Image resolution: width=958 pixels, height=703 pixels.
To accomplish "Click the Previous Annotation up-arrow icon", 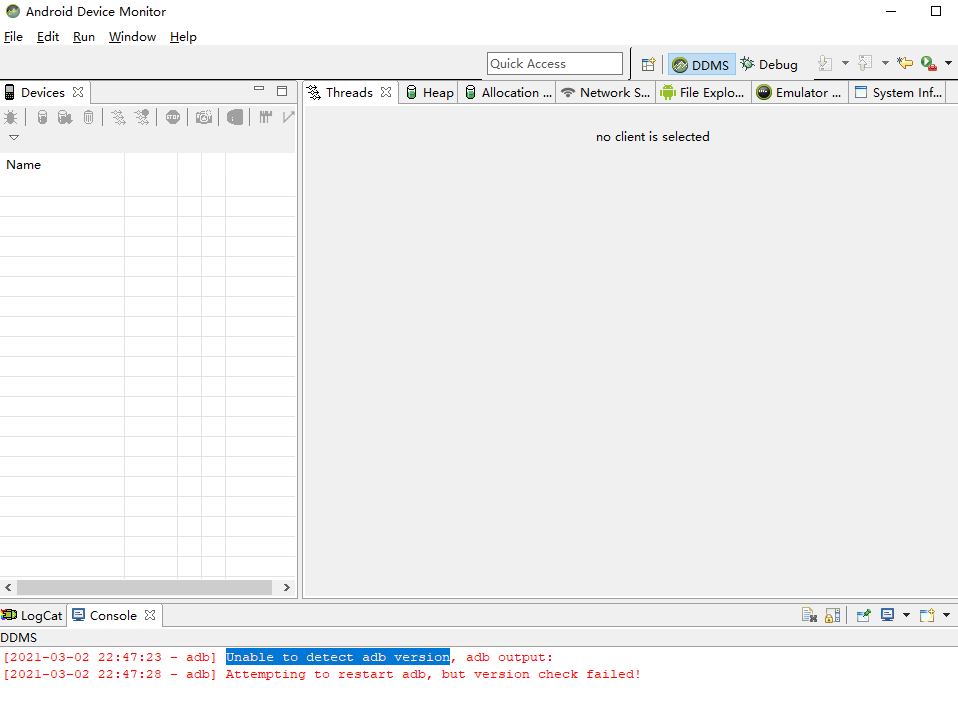I will click(x=865, y=63).
